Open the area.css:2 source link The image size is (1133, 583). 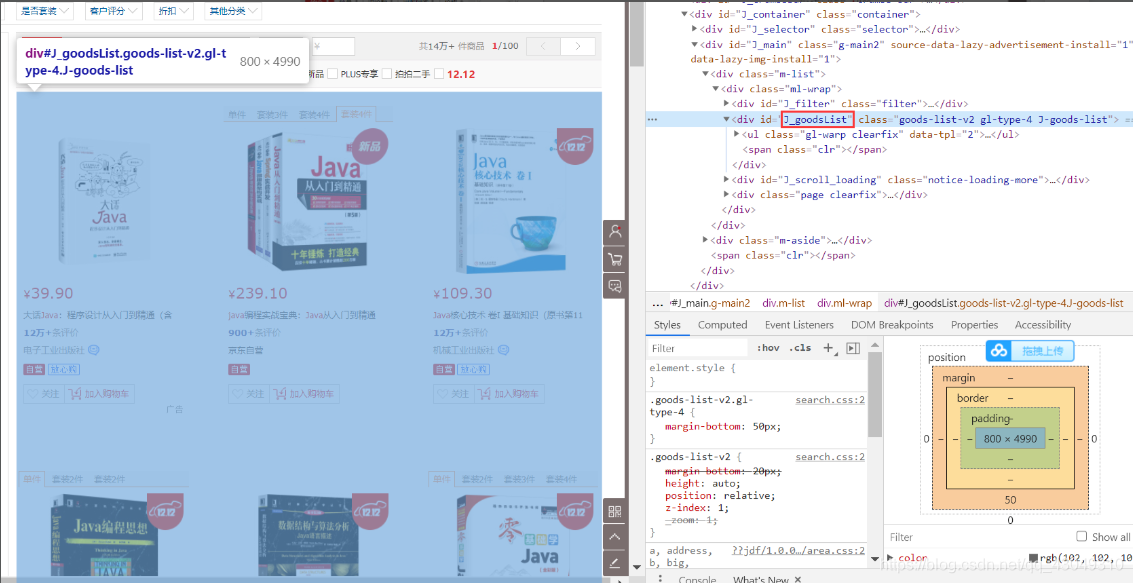pos(798,550)
